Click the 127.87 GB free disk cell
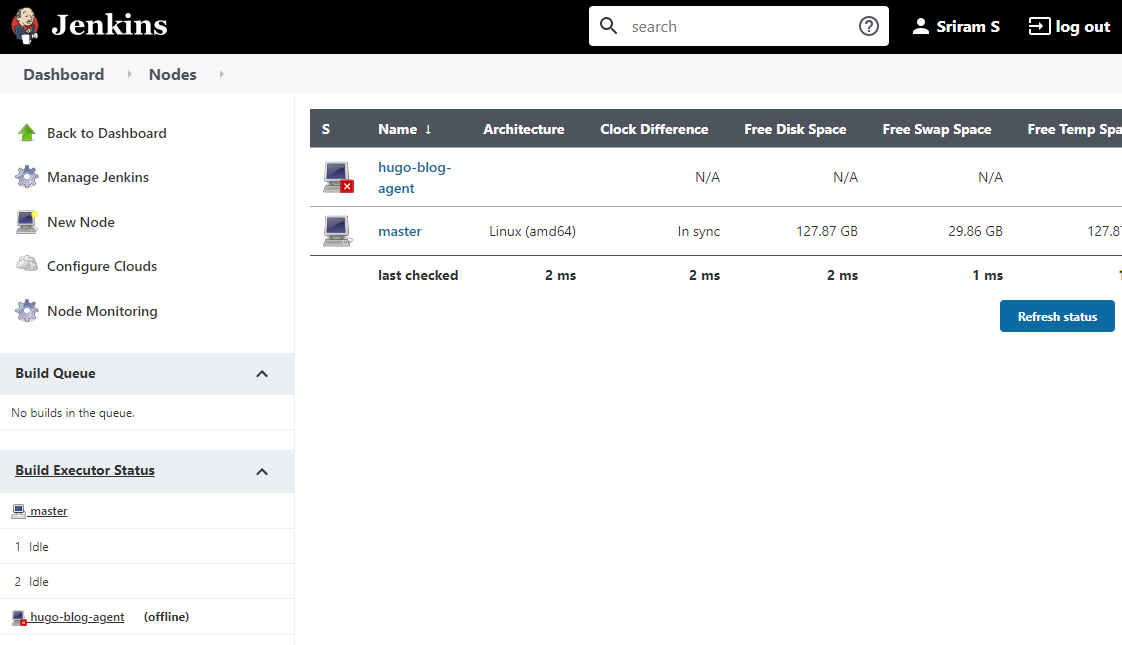Screen dimensions: 1122x645 [827, 231]
